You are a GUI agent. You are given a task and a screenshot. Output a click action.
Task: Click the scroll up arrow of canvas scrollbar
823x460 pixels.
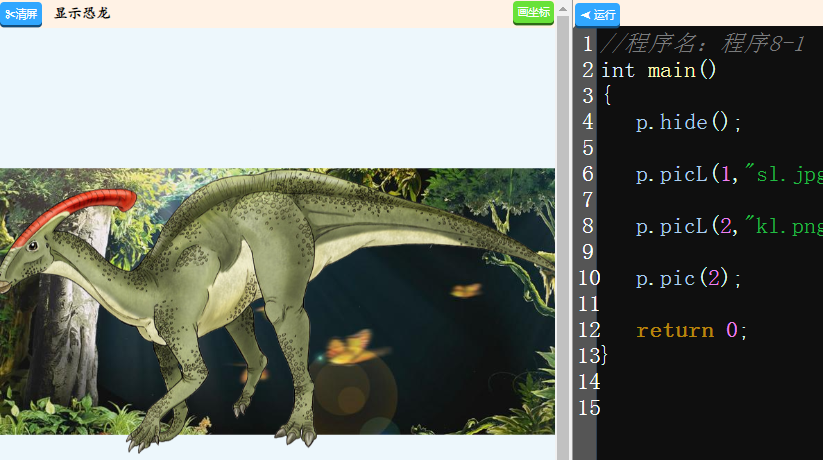tap(563, 9)
